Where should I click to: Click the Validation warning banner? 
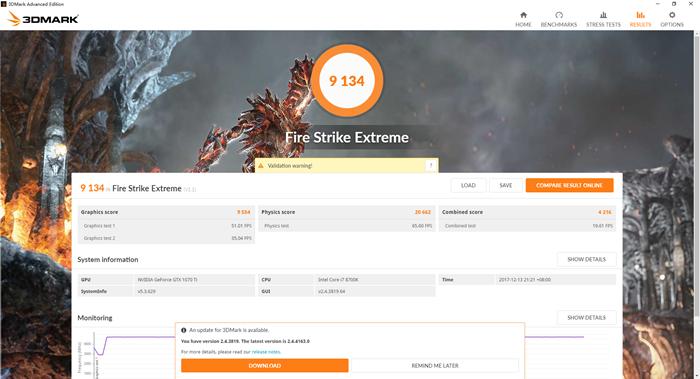(346, 166)
